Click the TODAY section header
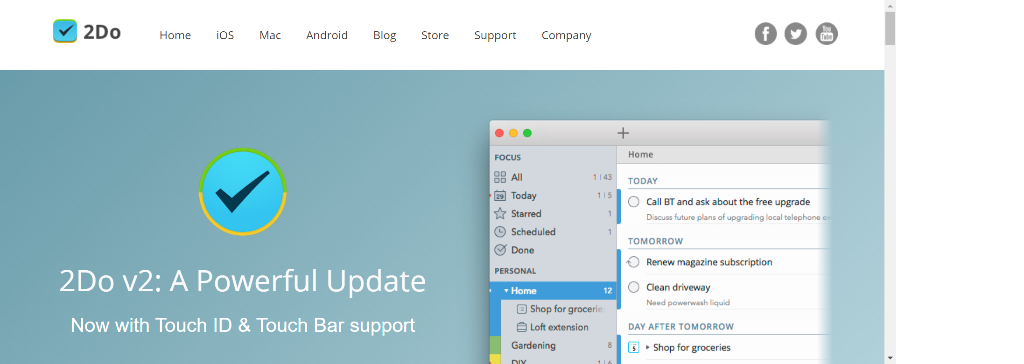The width and height of the screenshot is (1024, 364). coord(643,181)
